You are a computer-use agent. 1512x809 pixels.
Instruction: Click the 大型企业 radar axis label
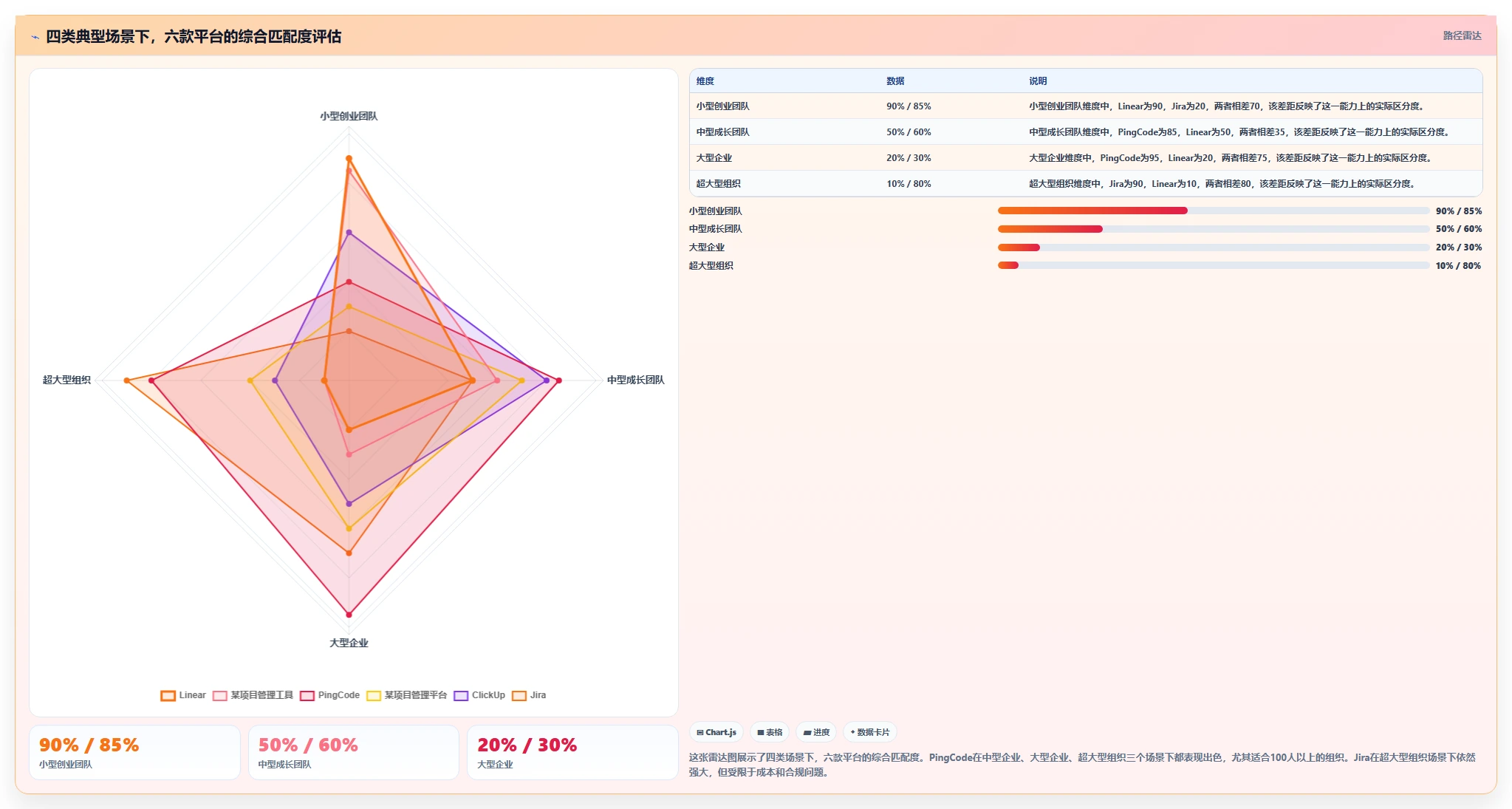point(349,643)
